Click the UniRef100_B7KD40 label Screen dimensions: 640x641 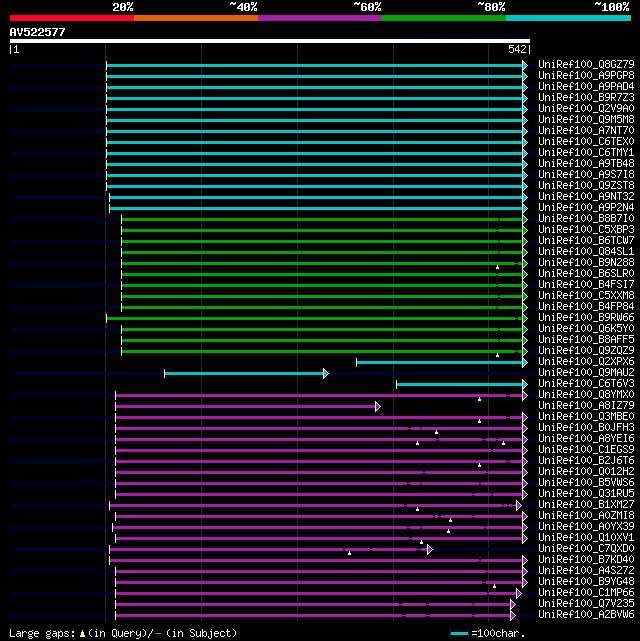(x=586, y=560)
